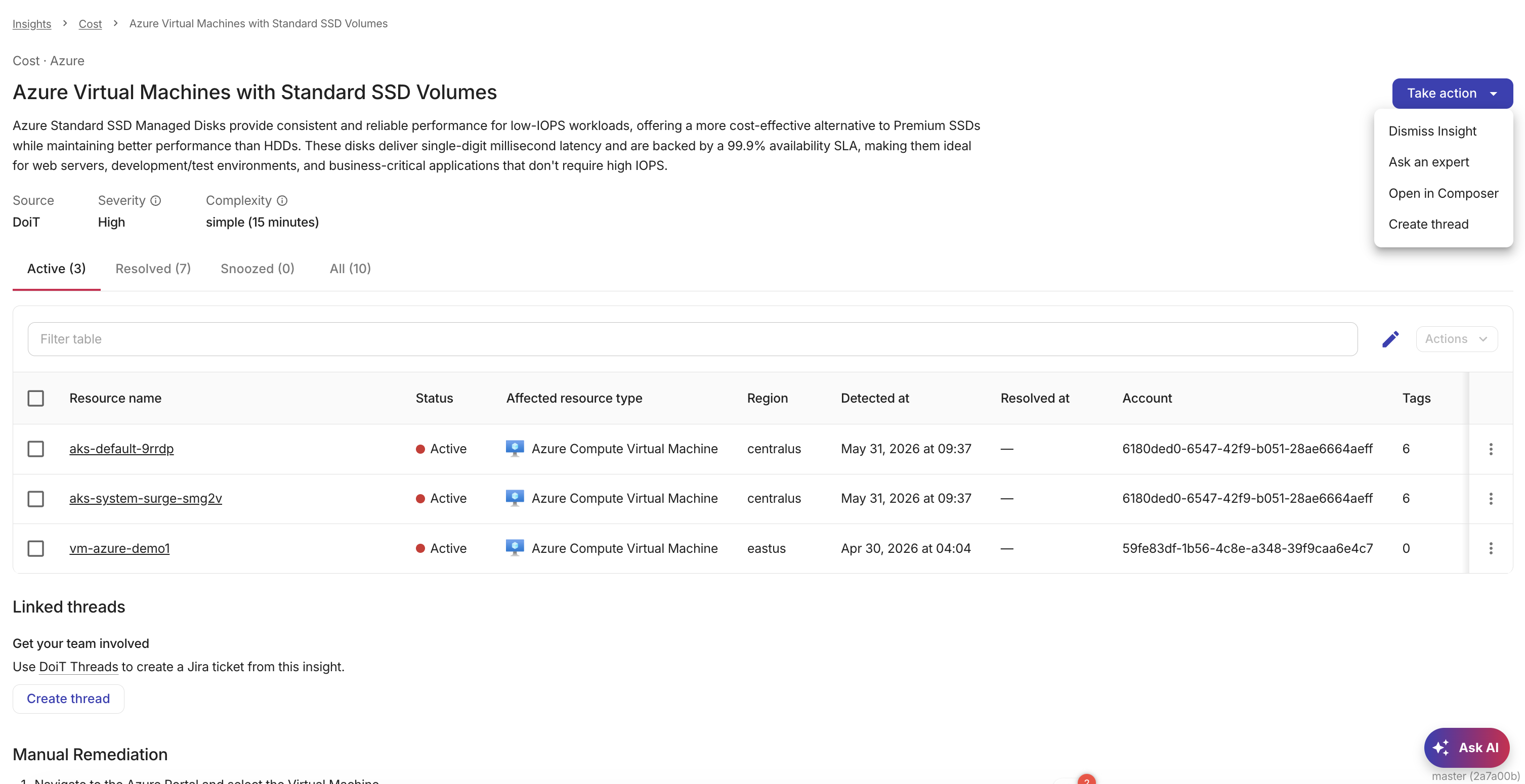Switch to the Active (3) tab
Viewport: 1525px width, 784px height.
coord(56,269)
